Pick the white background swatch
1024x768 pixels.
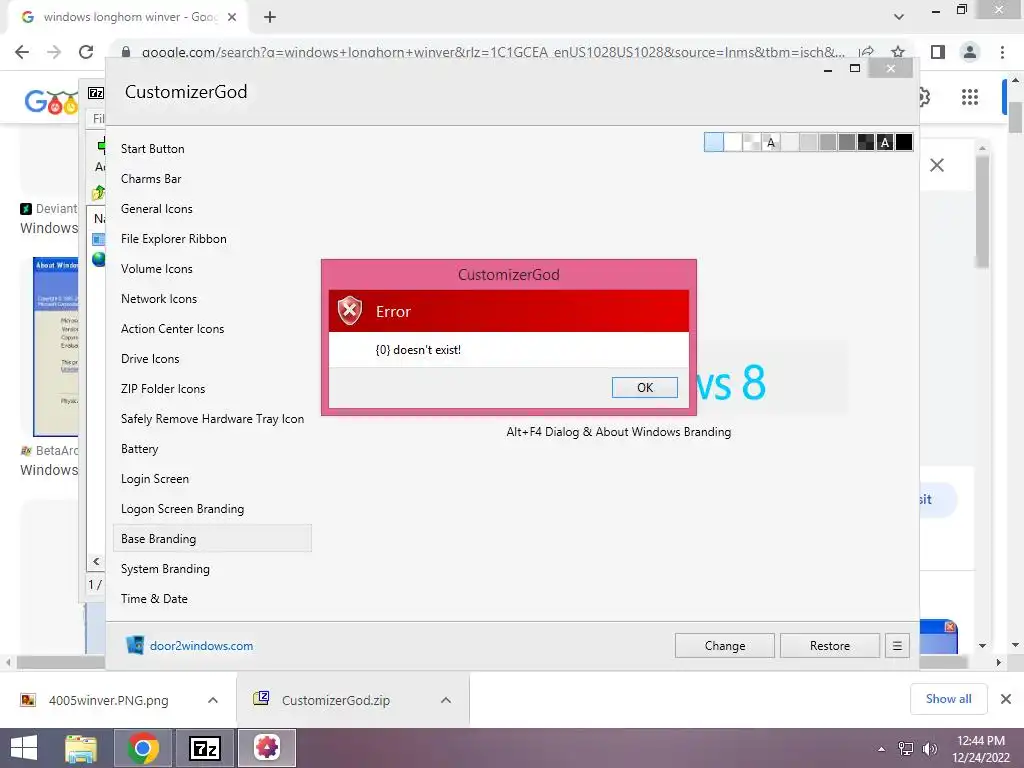(733, 142)
